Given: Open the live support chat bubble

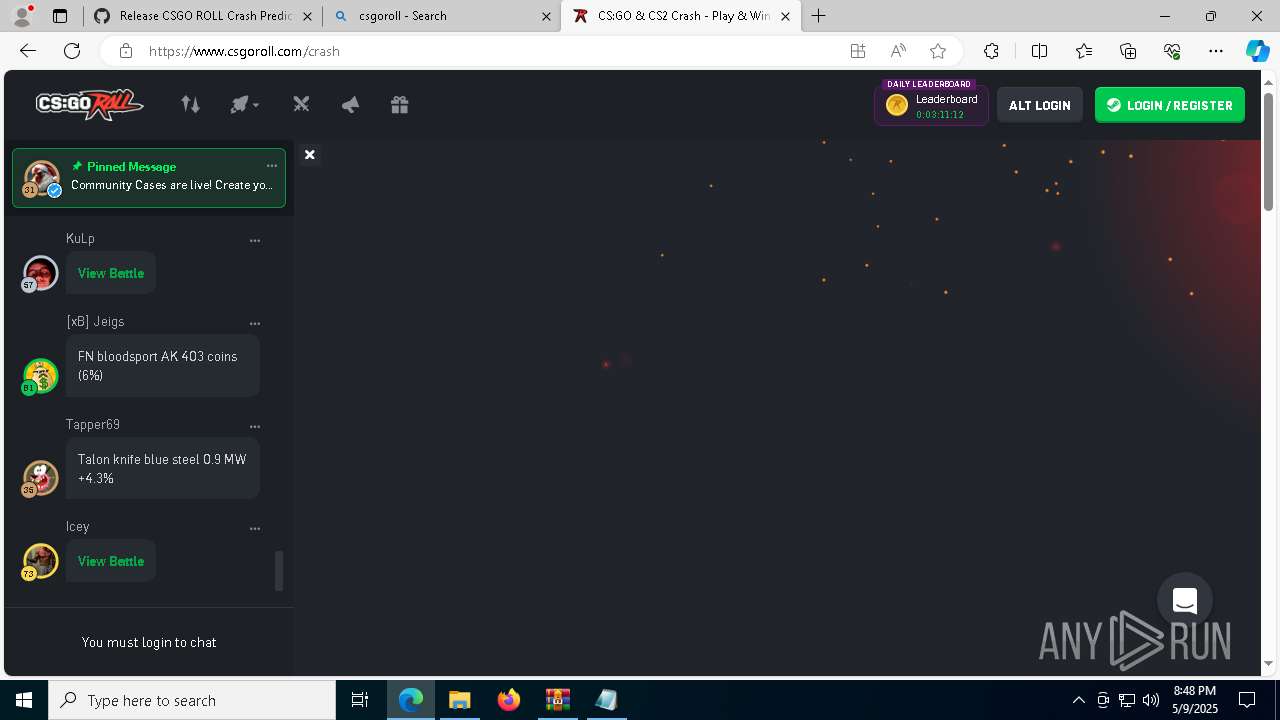Looking at the screenshot, I should click(x=1185, y=600).
